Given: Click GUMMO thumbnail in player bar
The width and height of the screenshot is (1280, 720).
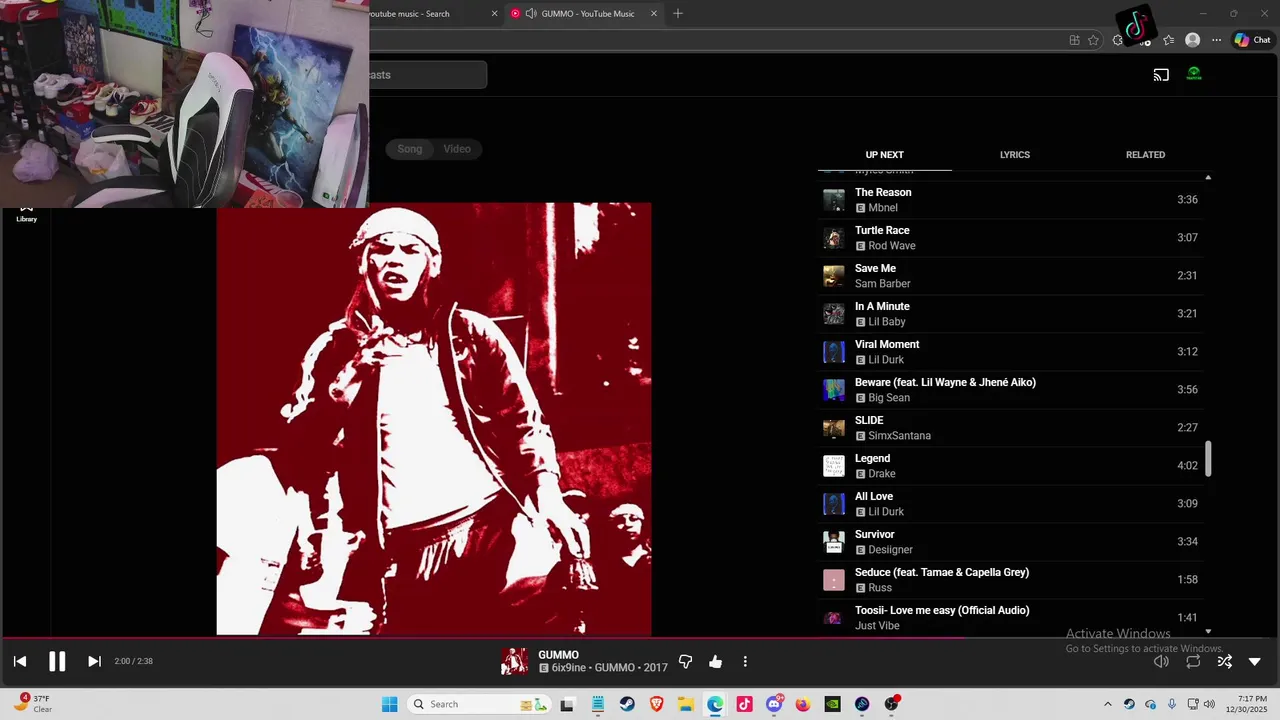Looking at the screenshot, I should point(514,661).
